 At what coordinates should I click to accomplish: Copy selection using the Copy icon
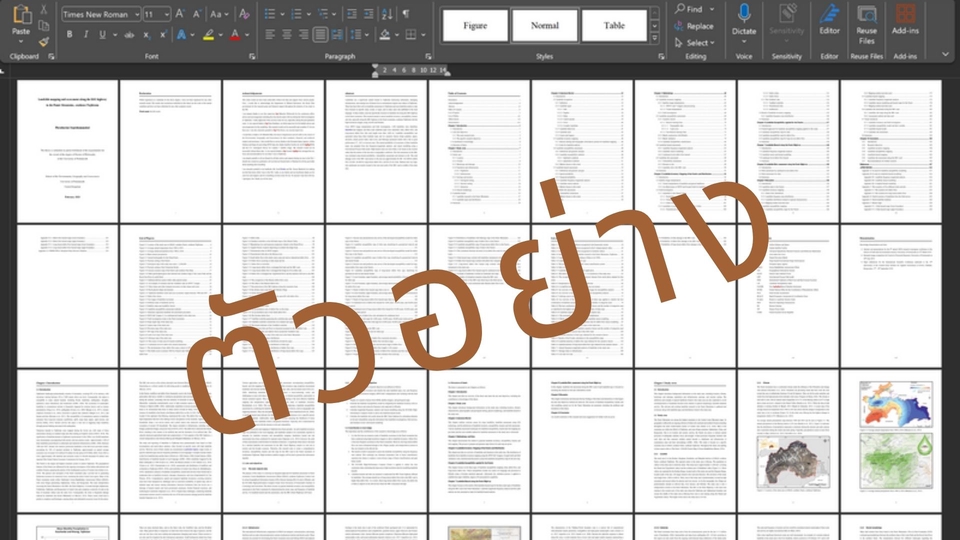(x=43, y=26)
